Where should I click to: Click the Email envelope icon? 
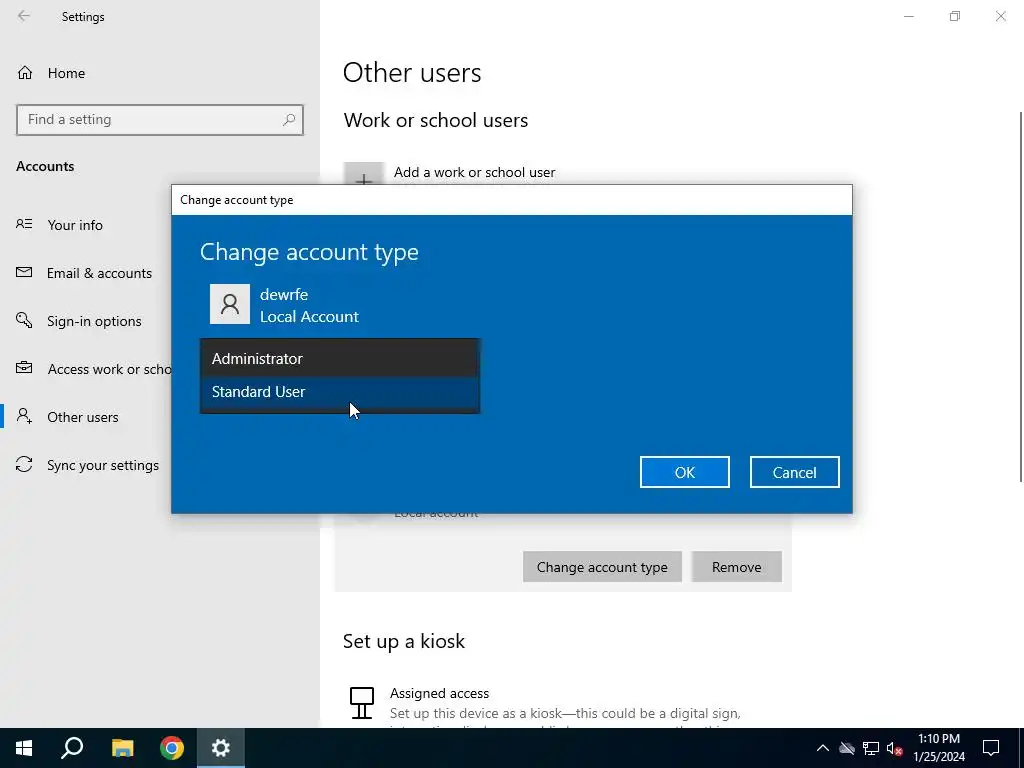[x=24, y=272]
